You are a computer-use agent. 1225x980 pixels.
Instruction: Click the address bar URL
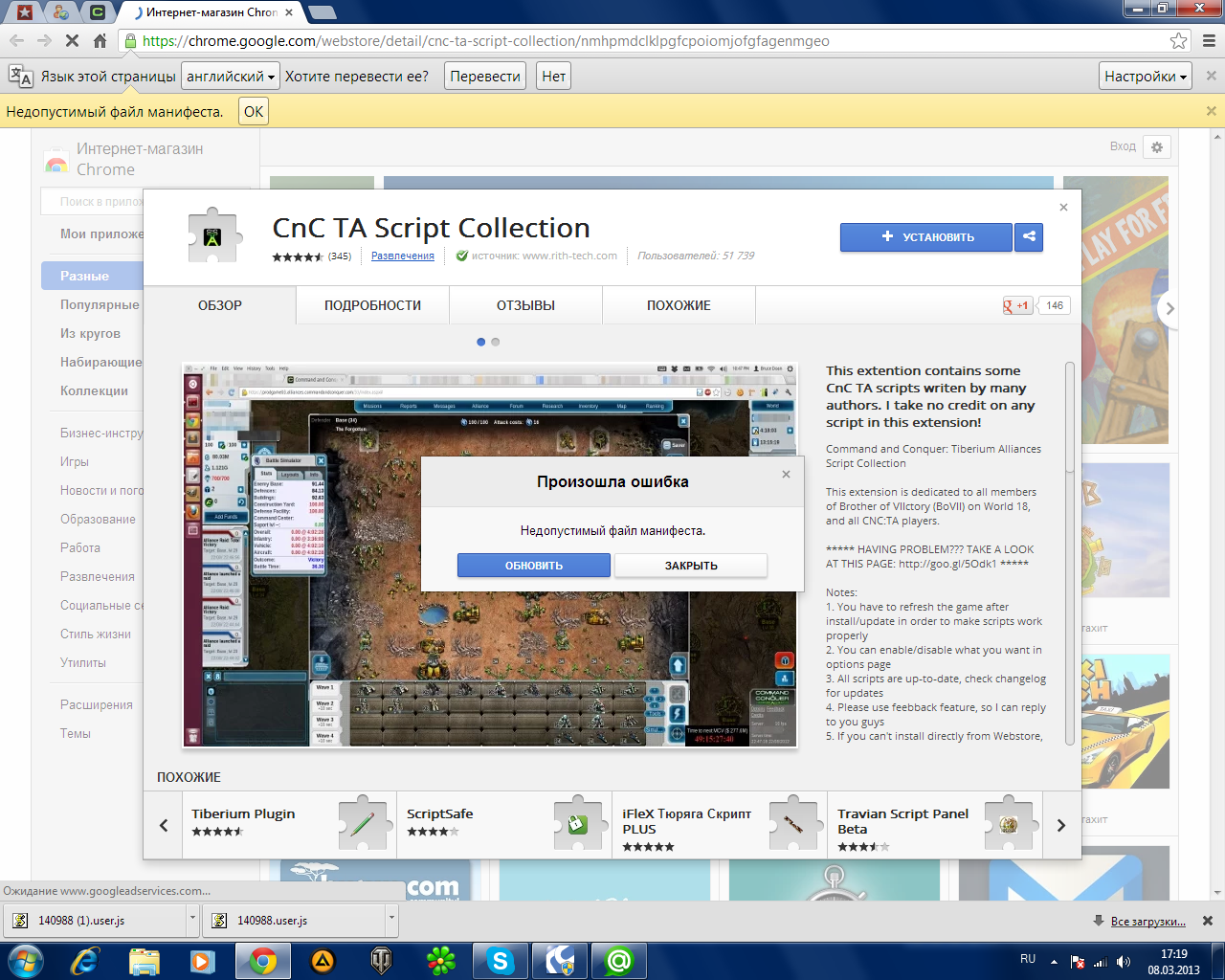(486, 41)
